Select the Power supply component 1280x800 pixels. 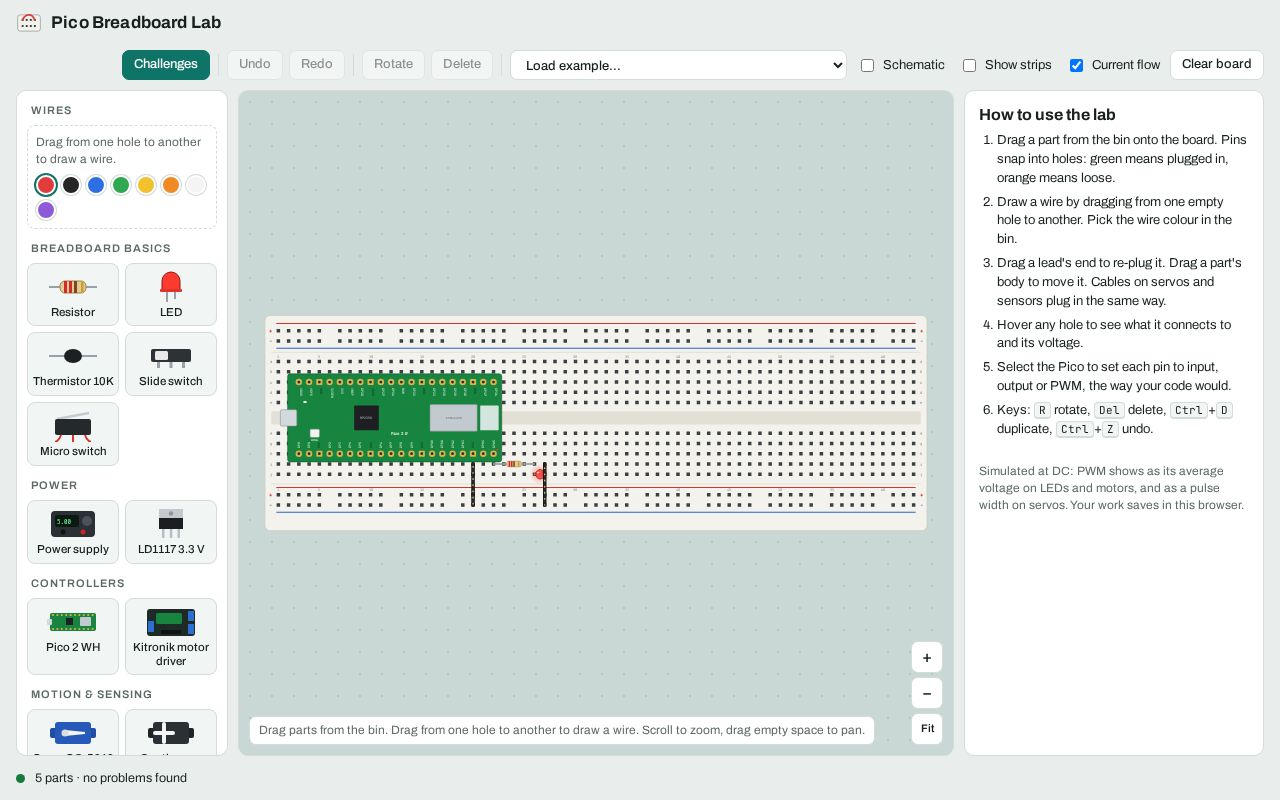coord(73,532)
